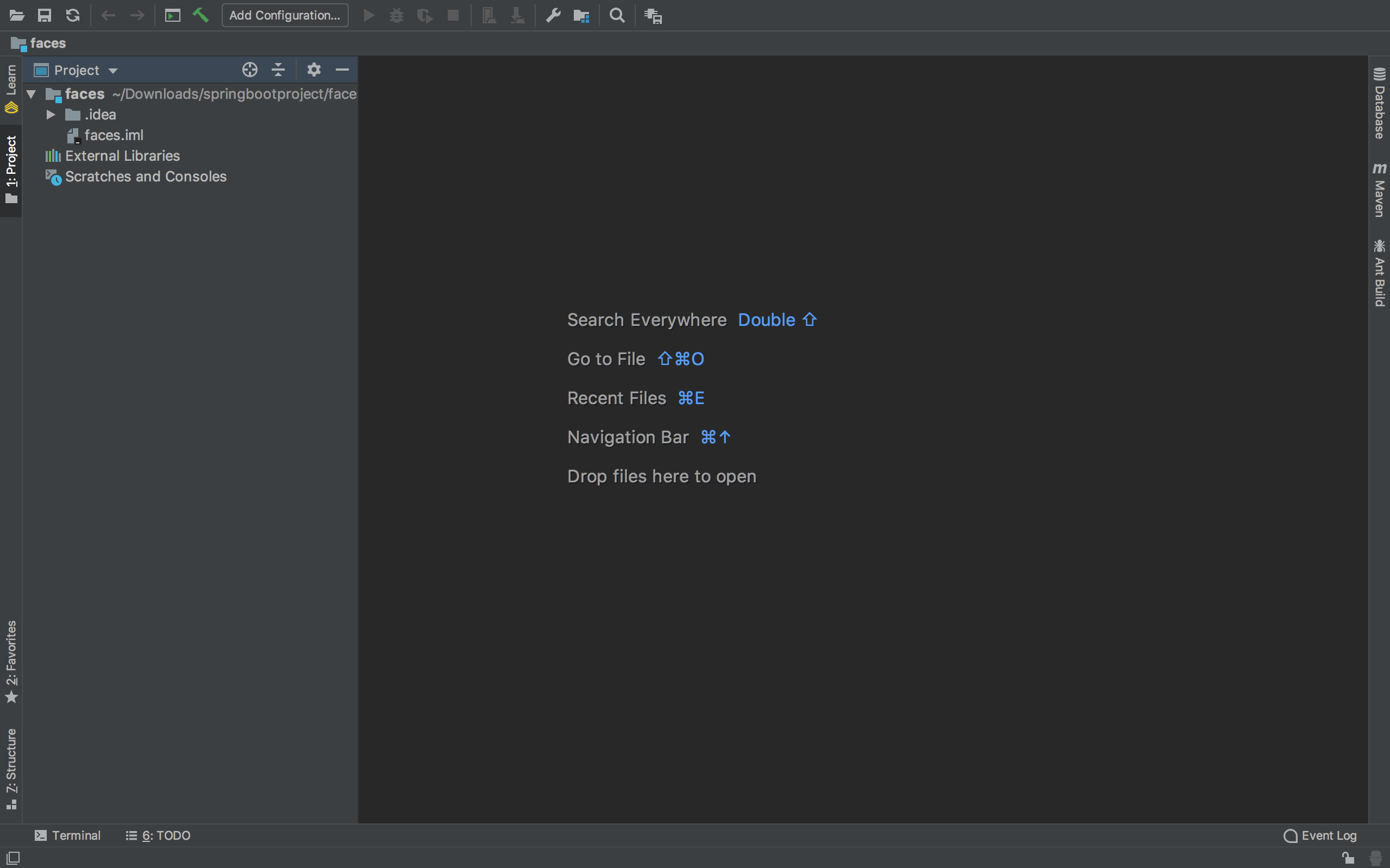Image resolution: width=1390 pixels, height=868 pixels.
Task: Open Project Structure folder icon in toolbar
Action: coord(581,16)
